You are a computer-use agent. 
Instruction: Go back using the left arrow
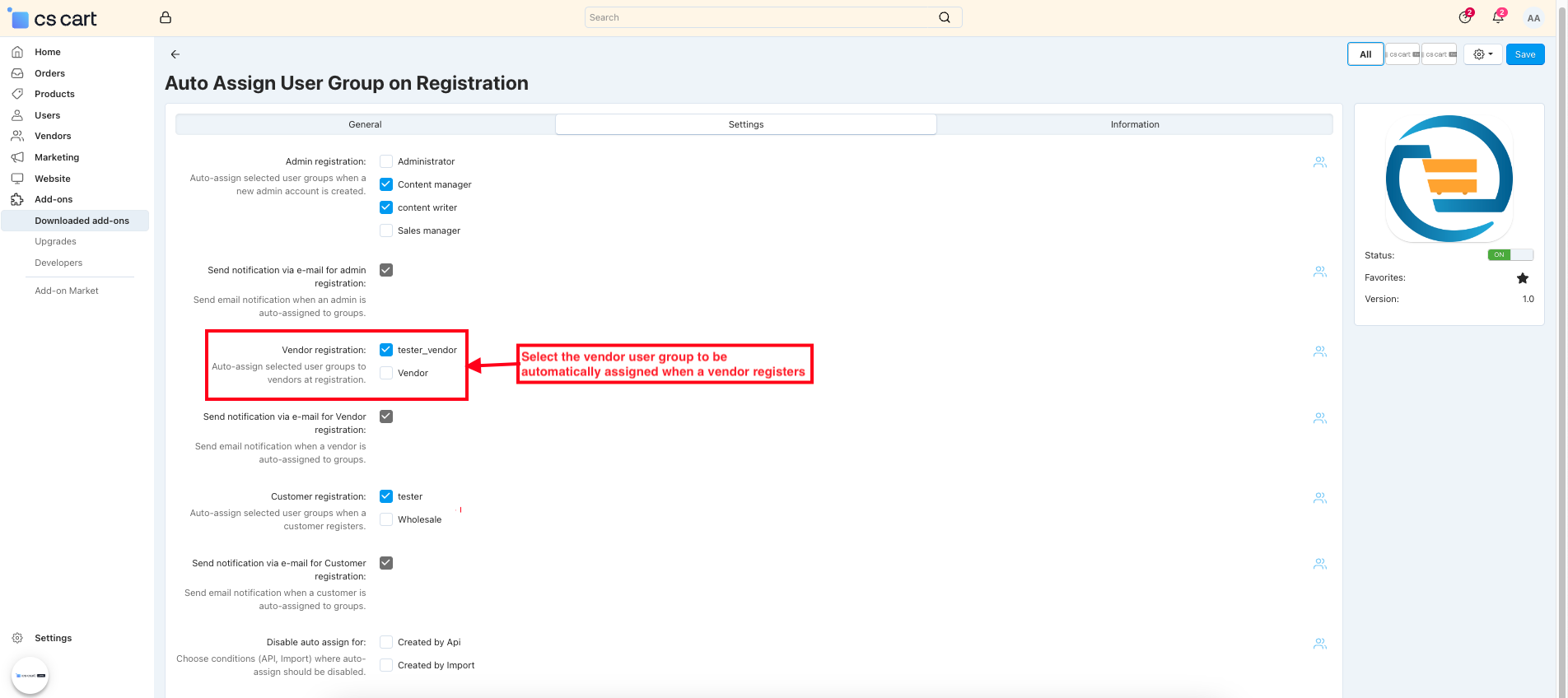tap(175, 54)
